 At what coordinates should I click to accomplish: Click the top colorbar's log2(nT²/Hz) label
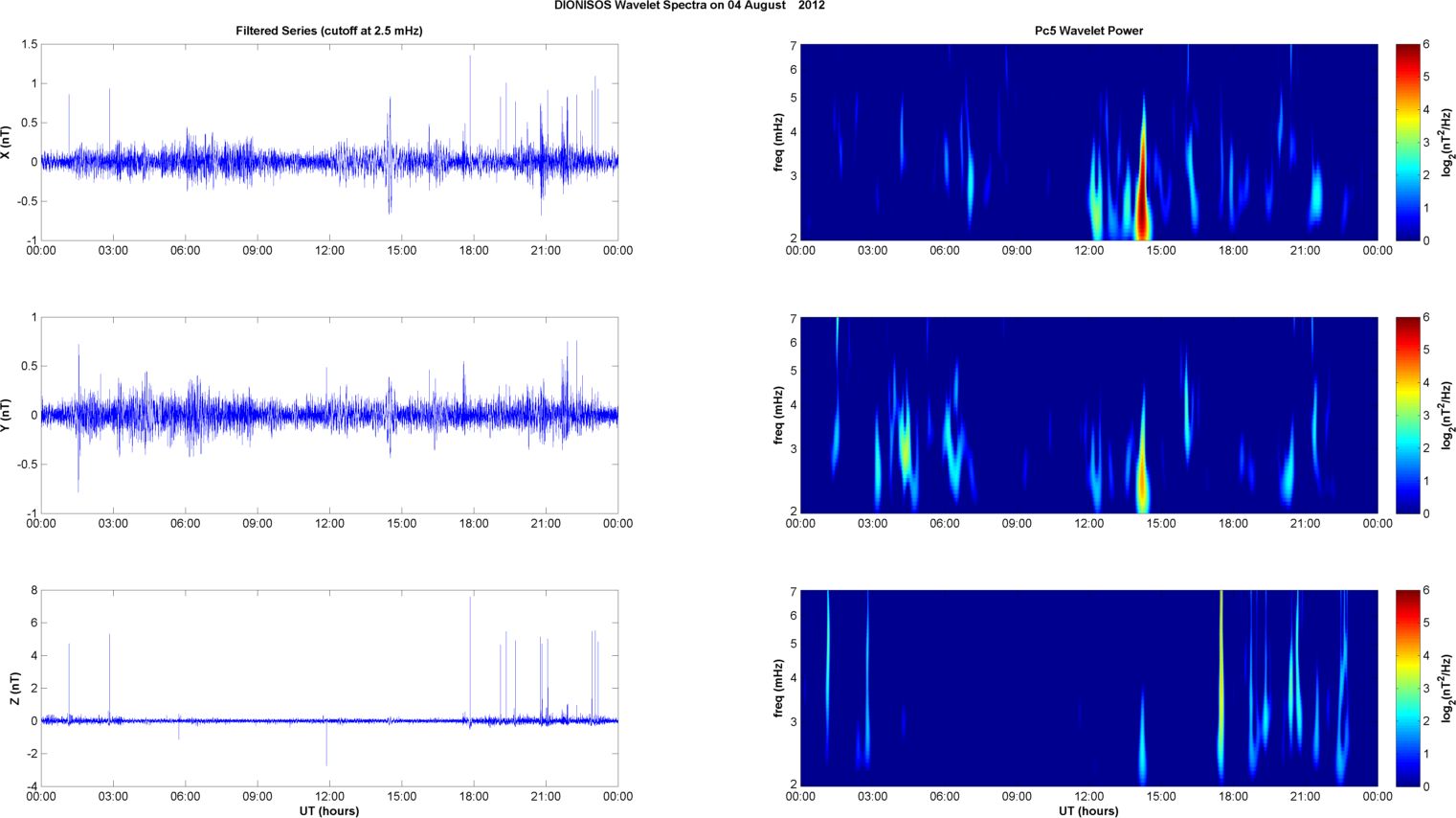point(1447,142)
